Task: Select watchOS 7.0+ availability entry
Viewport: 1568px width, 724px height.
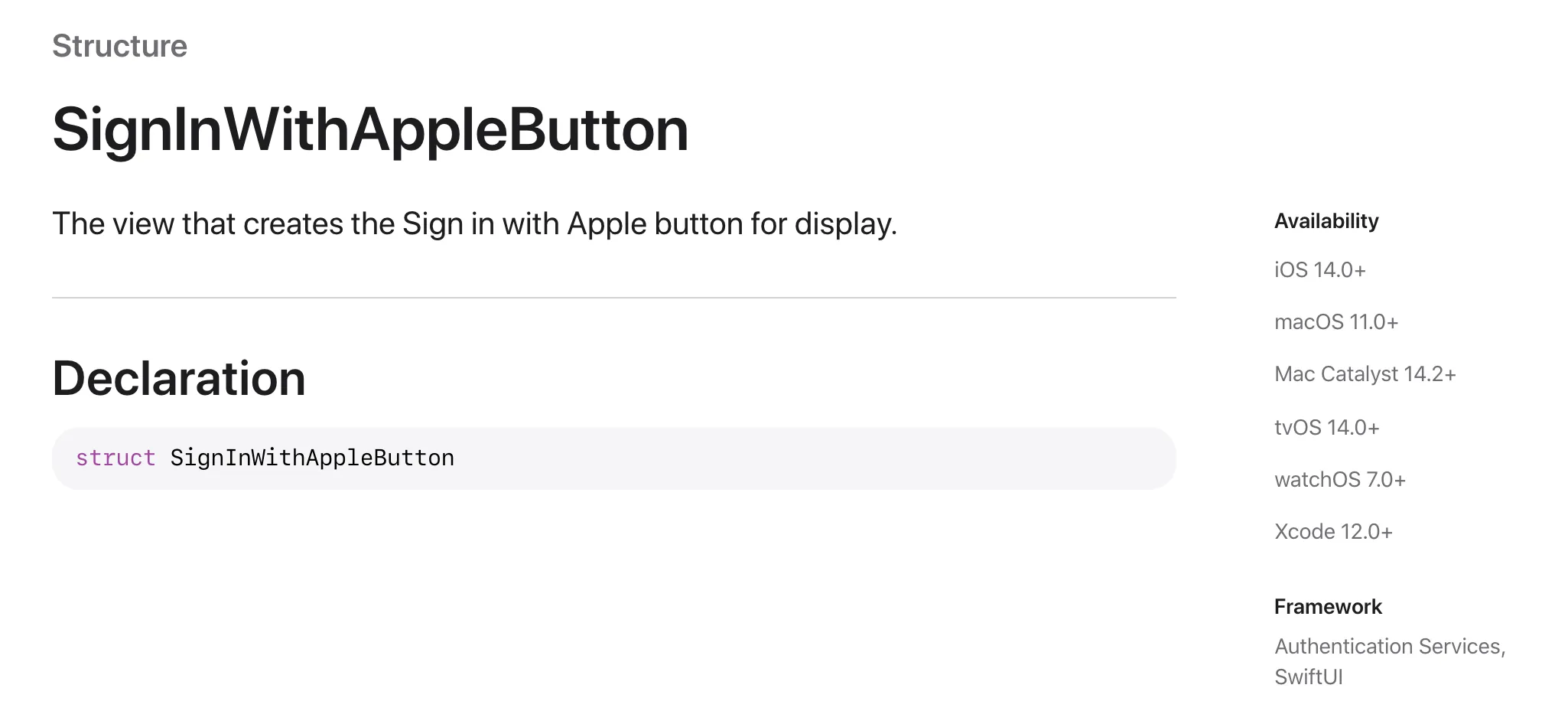Action: pyautogui.click(x=1340, y=480)
